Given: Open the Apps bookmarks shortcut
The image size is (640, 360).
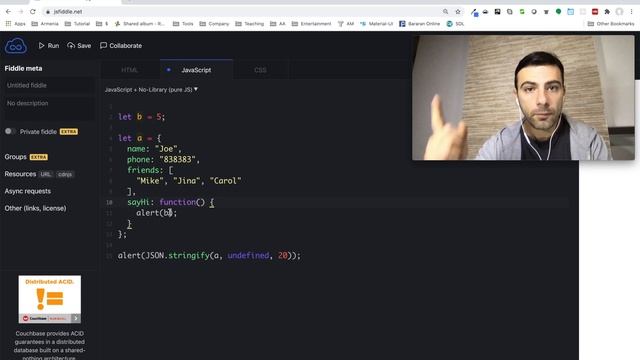Looking at the screenshot, I should pos(16,24).
